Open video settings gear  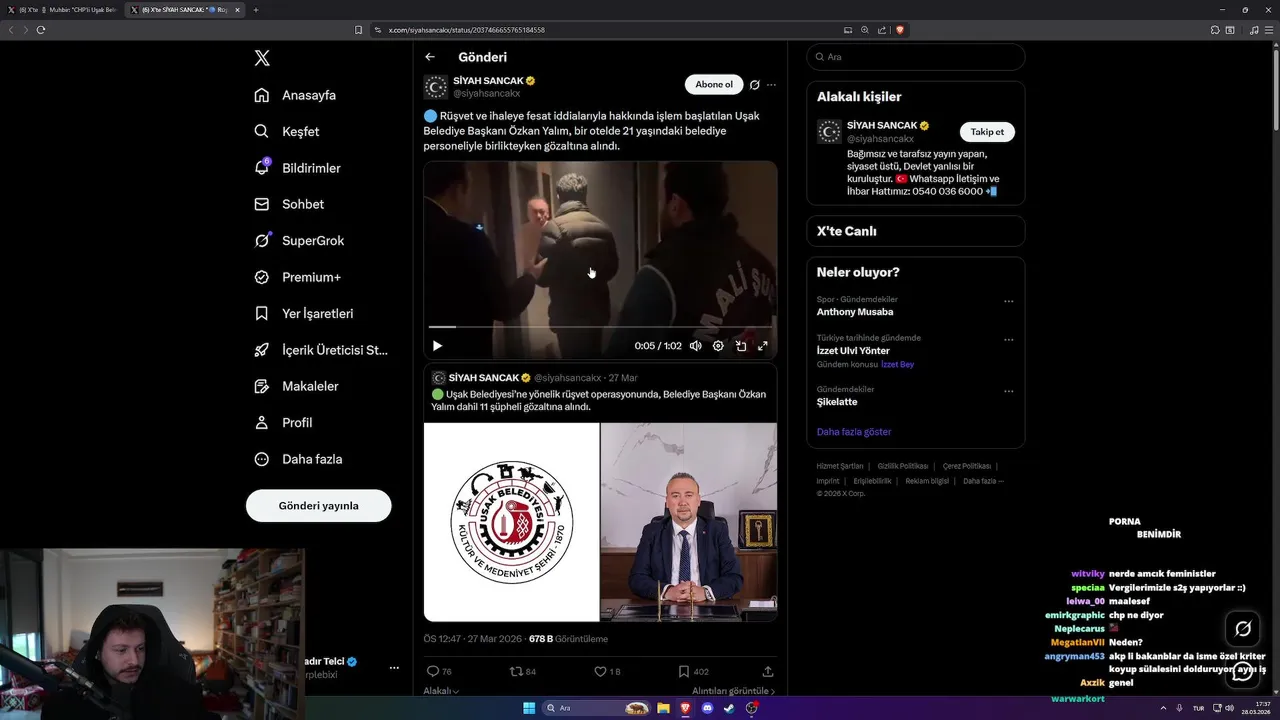[718, 346]
